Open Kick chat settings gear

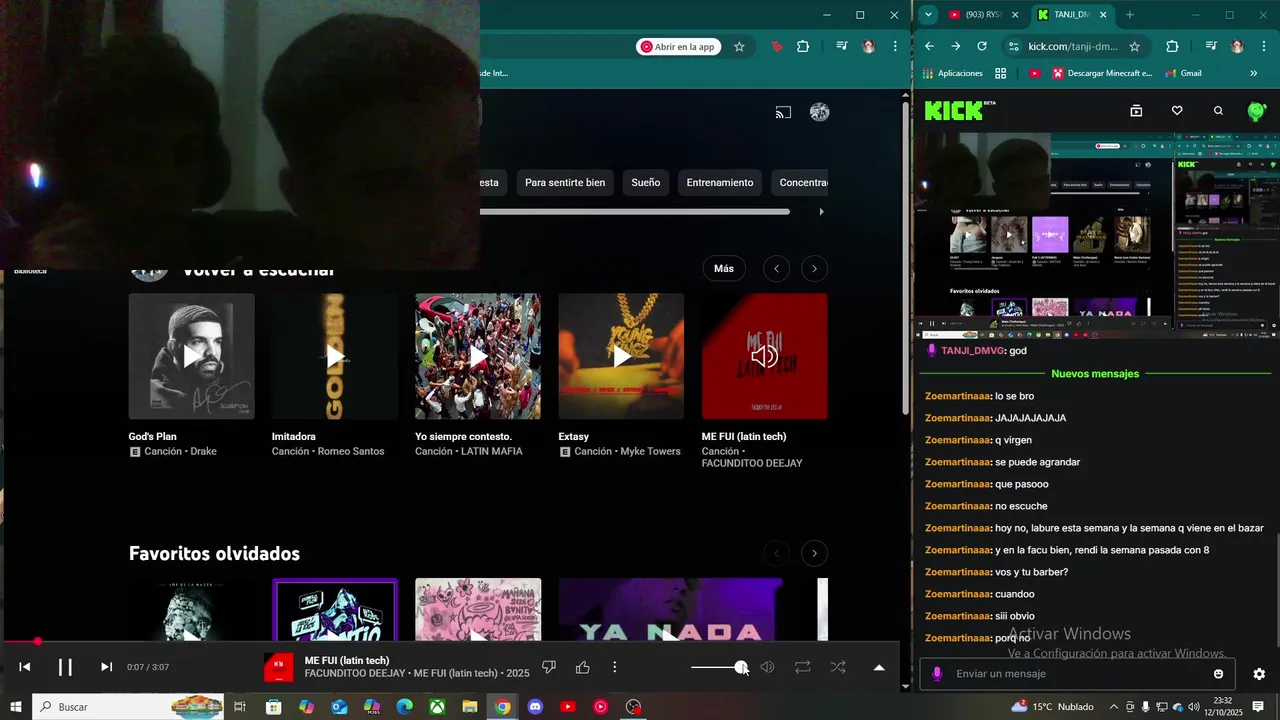pos(1259,674)
